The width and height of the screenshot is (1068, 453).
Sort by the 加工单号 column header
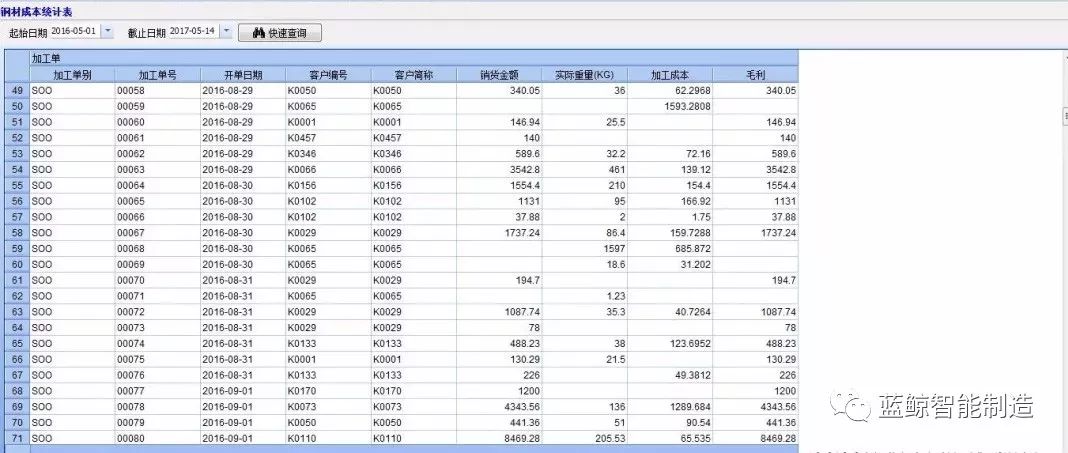coord(157,75)
